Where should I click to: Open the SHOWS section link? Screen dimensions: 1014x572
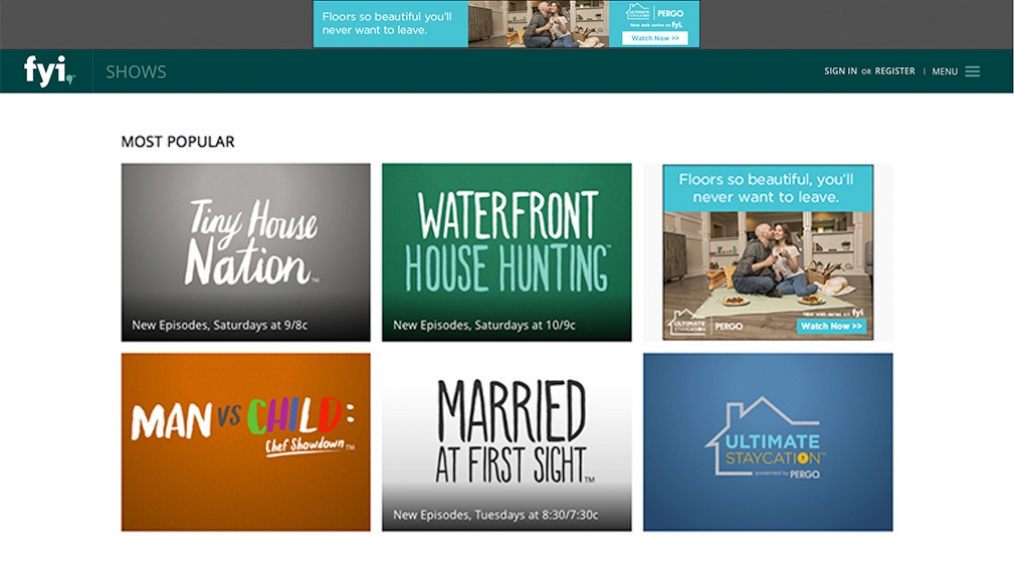136,72
